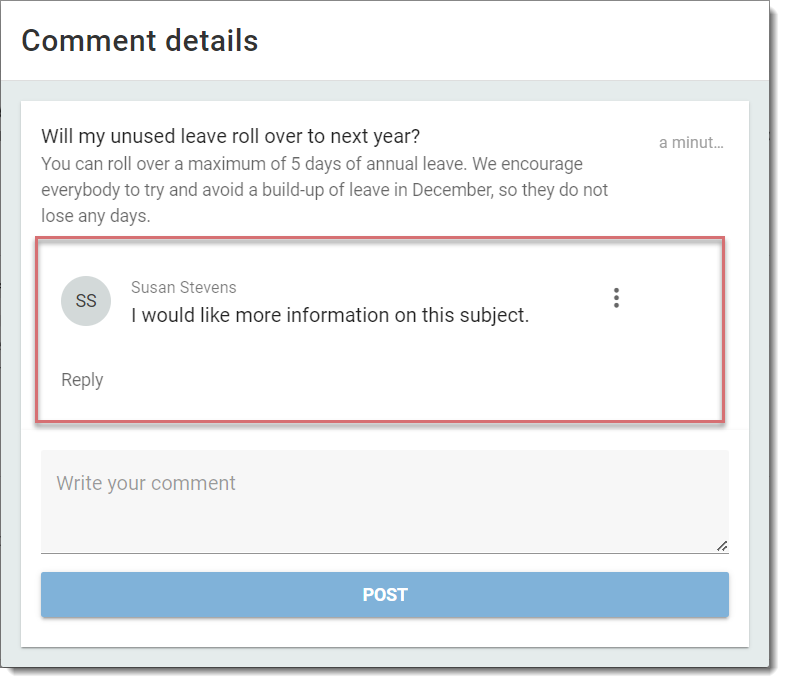Click 'lose any days.' line of answer
Viewport: 785px width, 683px height.
pyautogui.click(x=96, y=216)
